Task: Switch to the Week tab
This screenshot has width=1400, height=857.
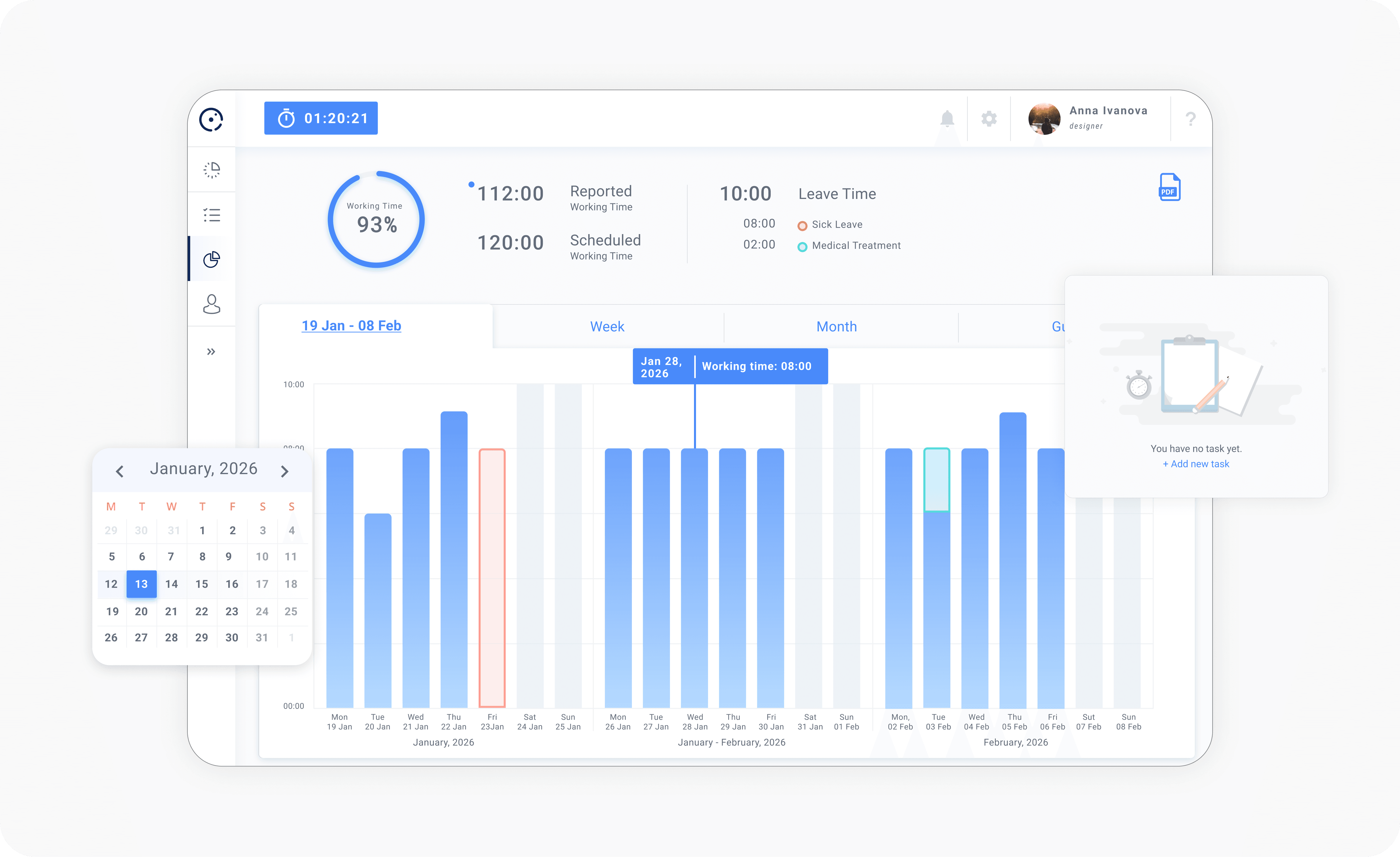Action: (607, 326)
